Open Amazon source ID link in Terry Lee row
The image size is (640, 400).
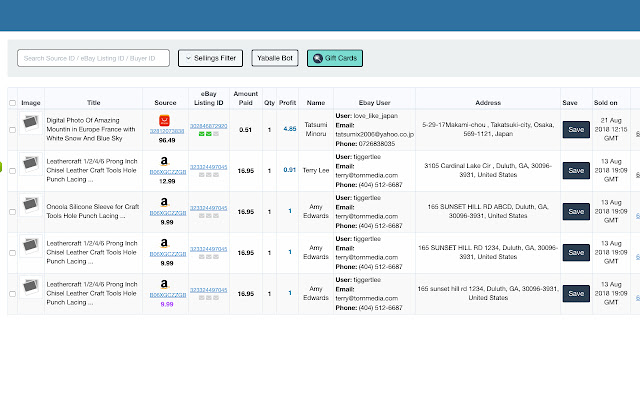[x=166, y=171]
